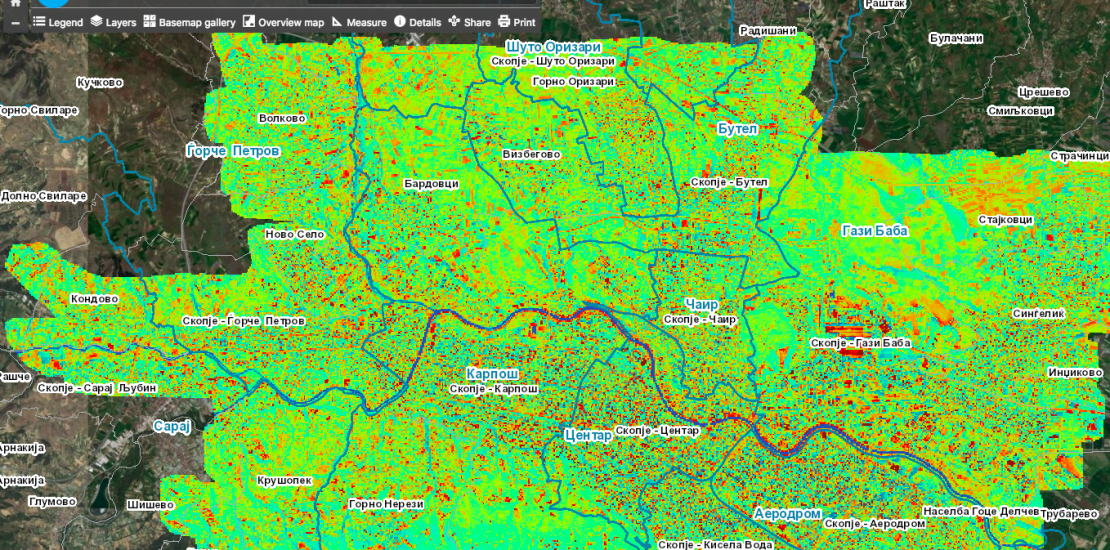This screenshot has width=1110, height=550.
Task: Share this map
Action: tap(469, 21)
